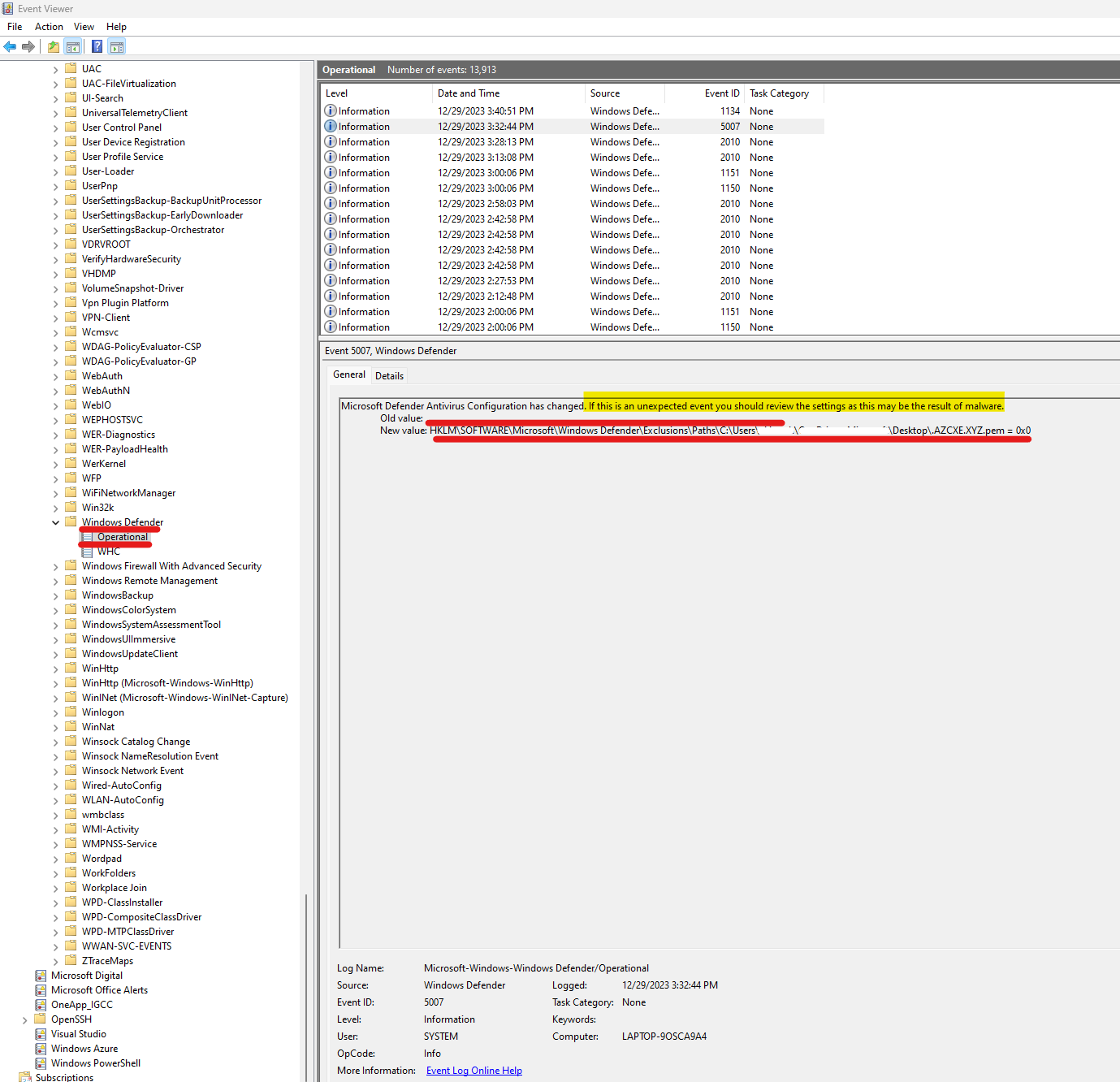This screenshot has width=1120, height=1082.
Task: Select Windows Remote Management in tree
Action: (x=149, y=581)
